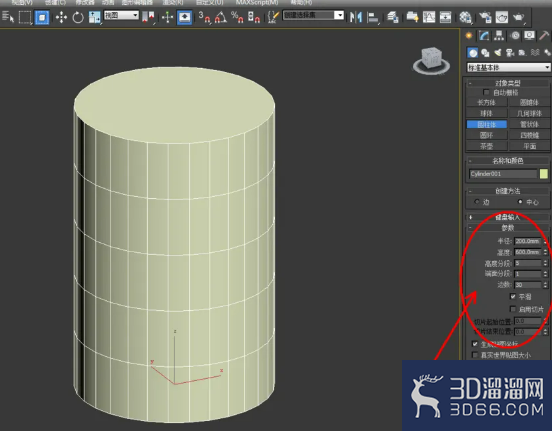
Task: Toggle Percent Snap
Action: coord(237,17)
